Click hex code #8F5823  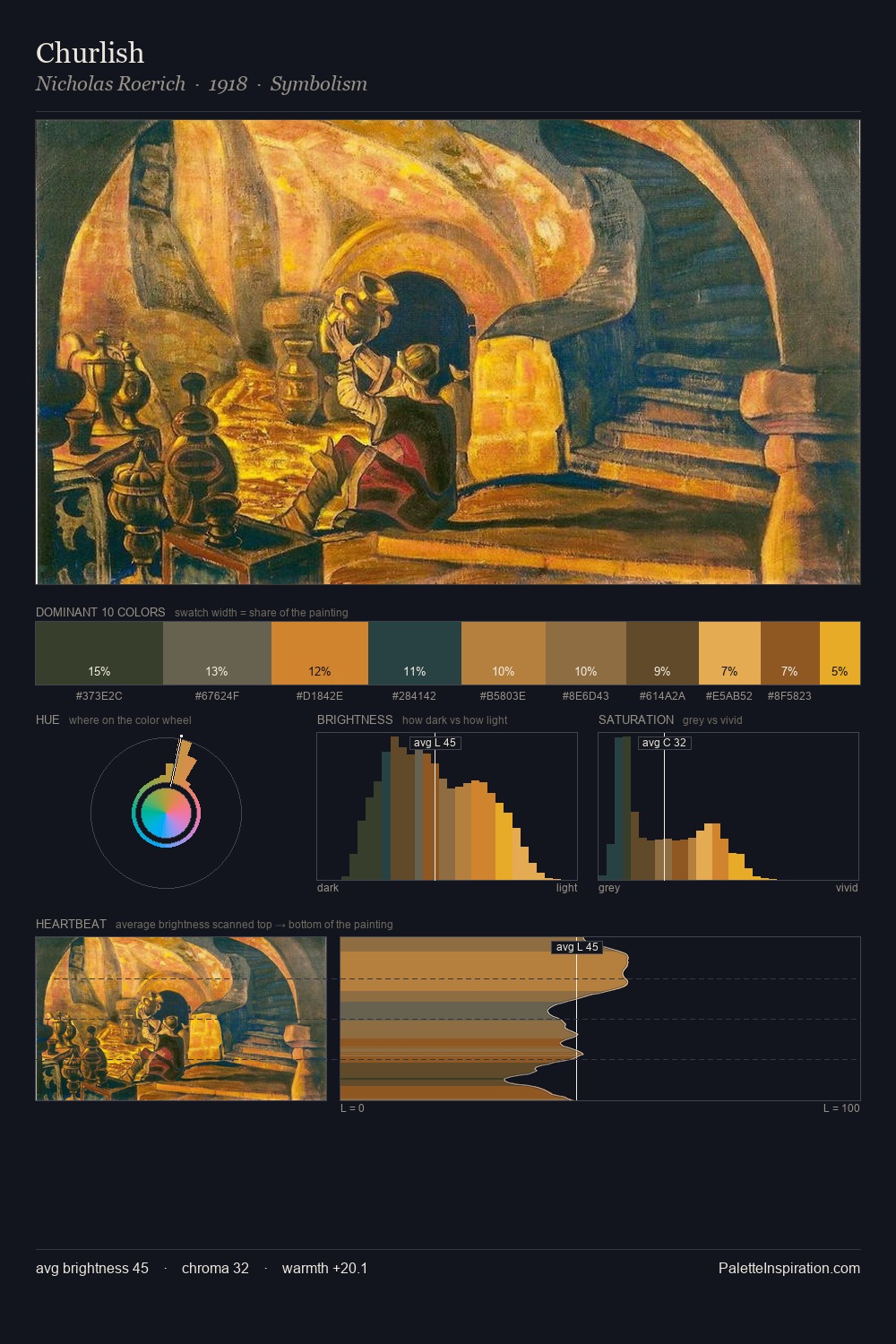point(789,696)
